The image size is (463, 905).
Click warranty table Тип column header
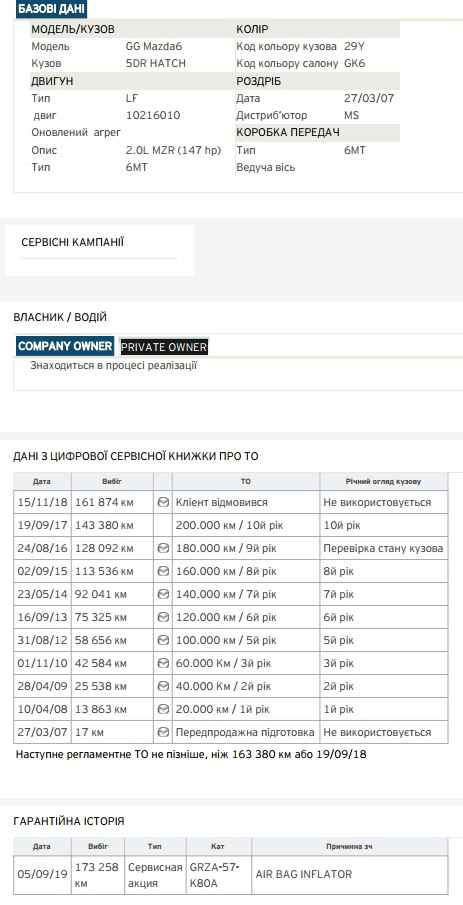pyautogui.click(x=155, y=847)
